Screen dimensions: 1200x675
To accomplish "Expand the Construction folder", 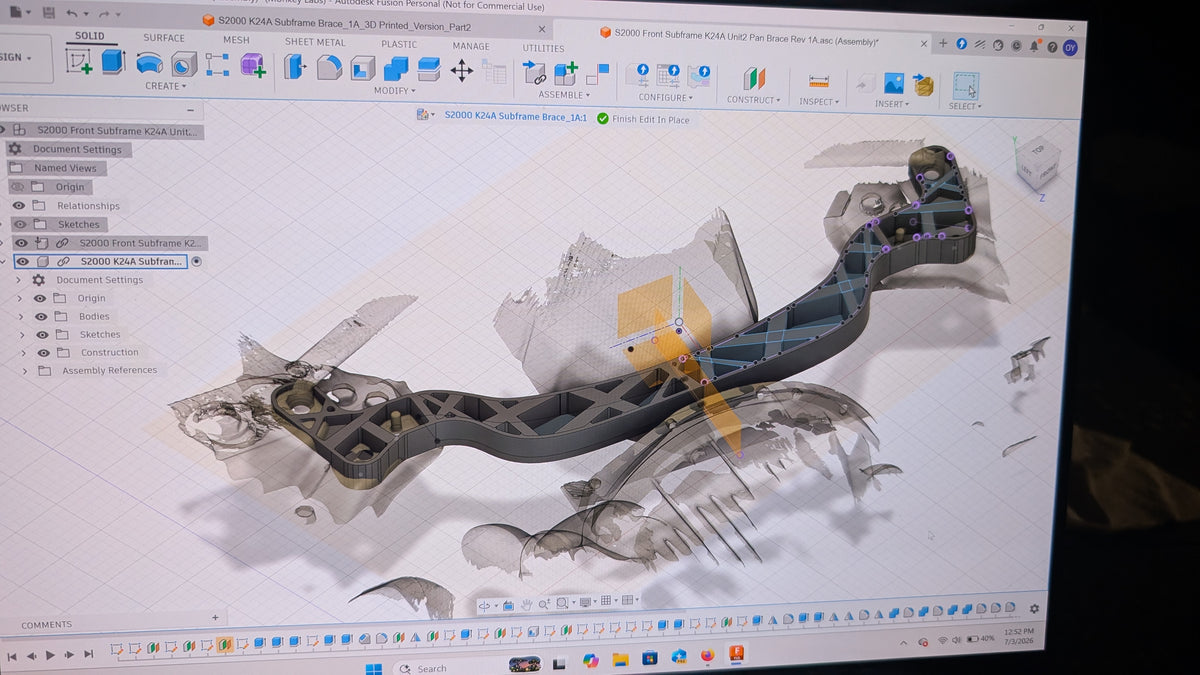I will (24, 352).
